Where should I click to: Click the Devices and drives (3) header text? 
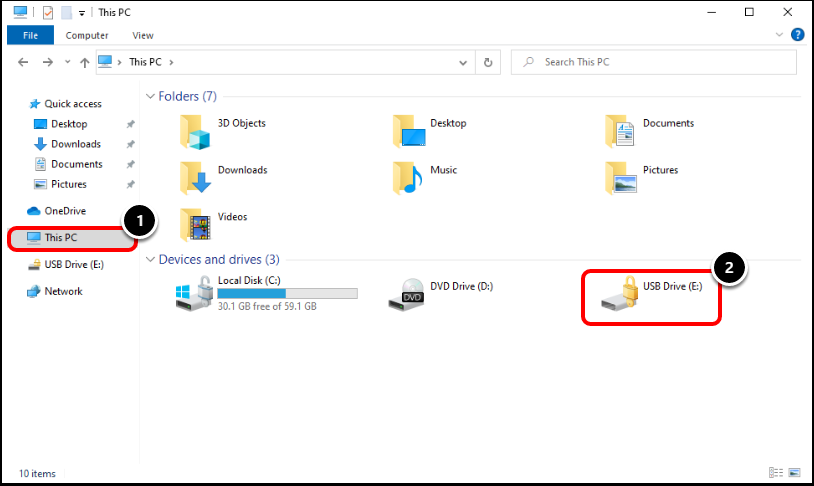(219, 260)
